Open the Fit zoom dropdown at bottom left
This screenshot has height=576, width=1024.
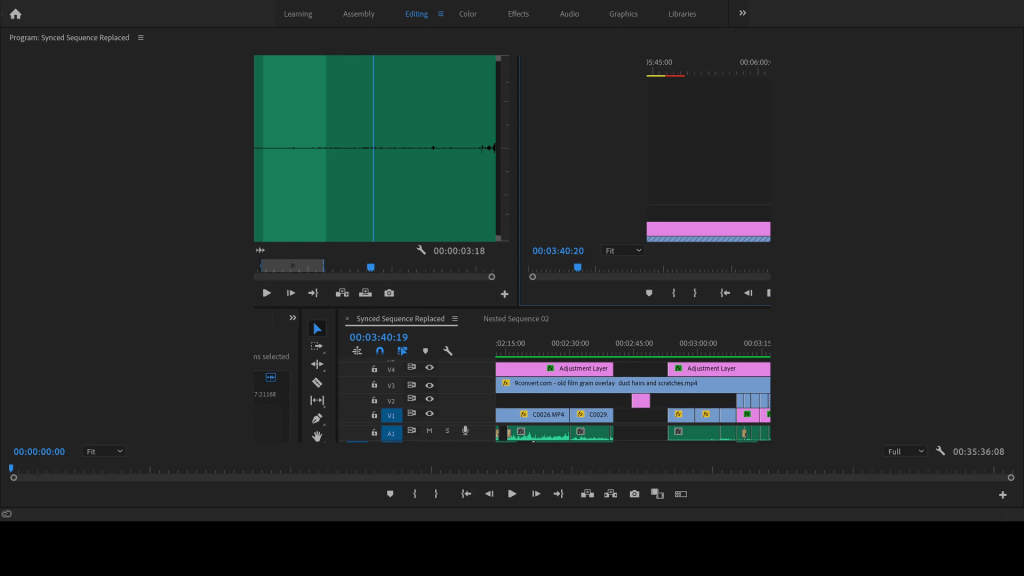coord(104,451)
